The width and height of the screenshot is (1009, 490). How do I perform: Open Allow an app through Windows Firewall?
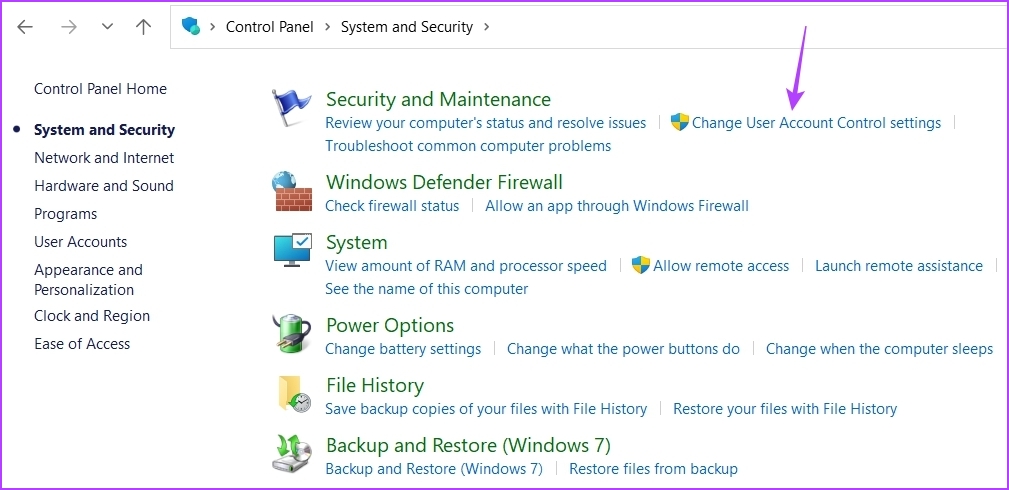pyautogui.click(x=617, y=206)
